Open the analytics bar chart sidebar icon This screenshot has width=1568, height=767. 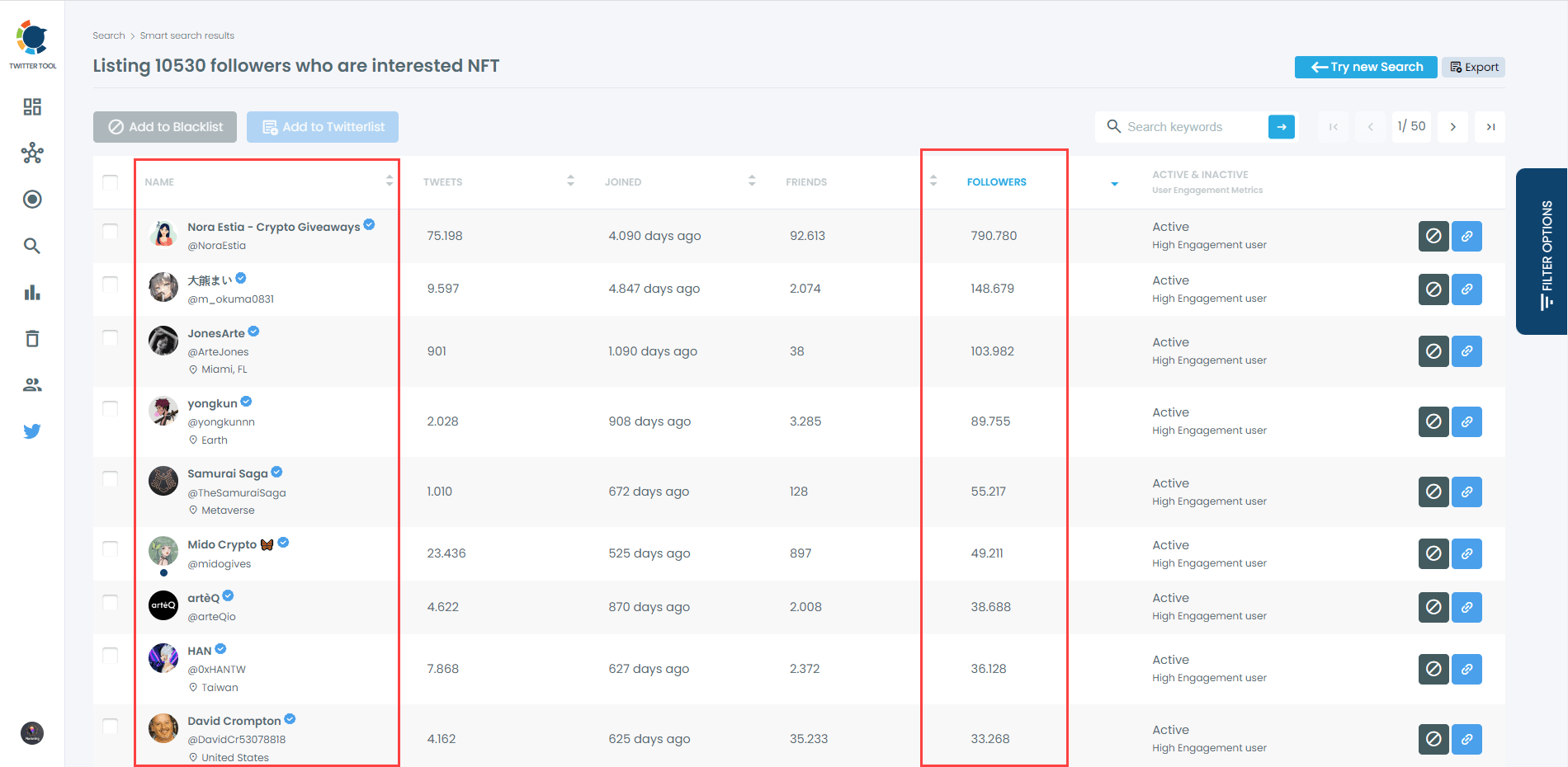(x=32, y=291)
